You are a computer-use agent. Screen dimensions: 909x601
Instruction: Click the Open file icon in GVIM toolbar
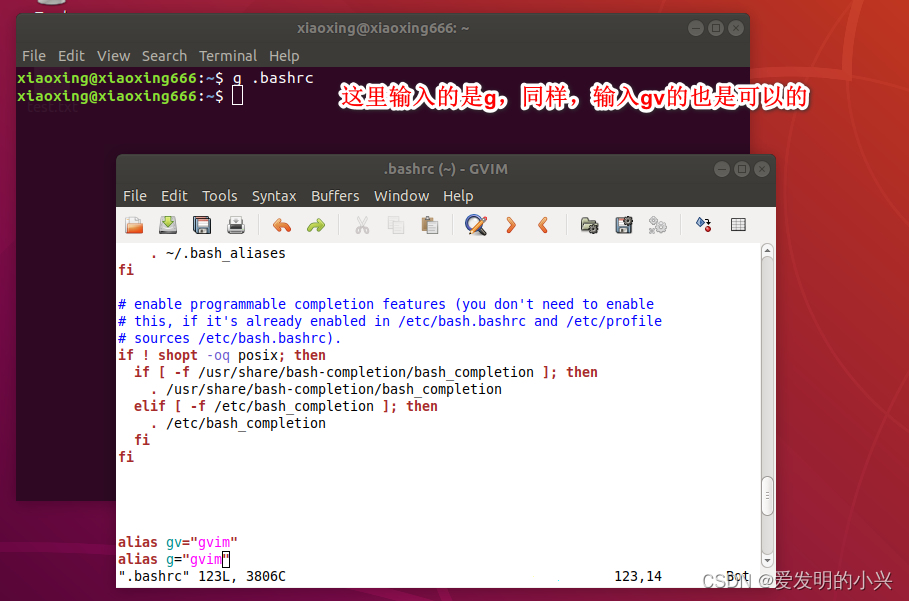(x=134, y=225)
